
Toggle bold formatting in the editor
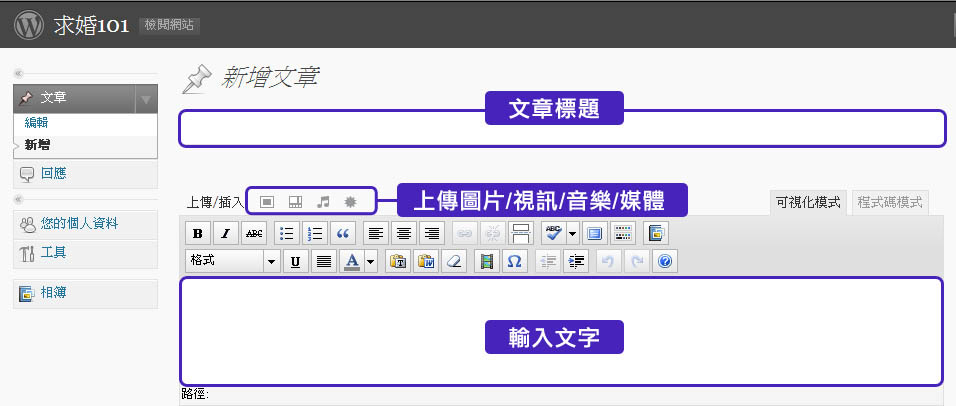tap(199, 234)
